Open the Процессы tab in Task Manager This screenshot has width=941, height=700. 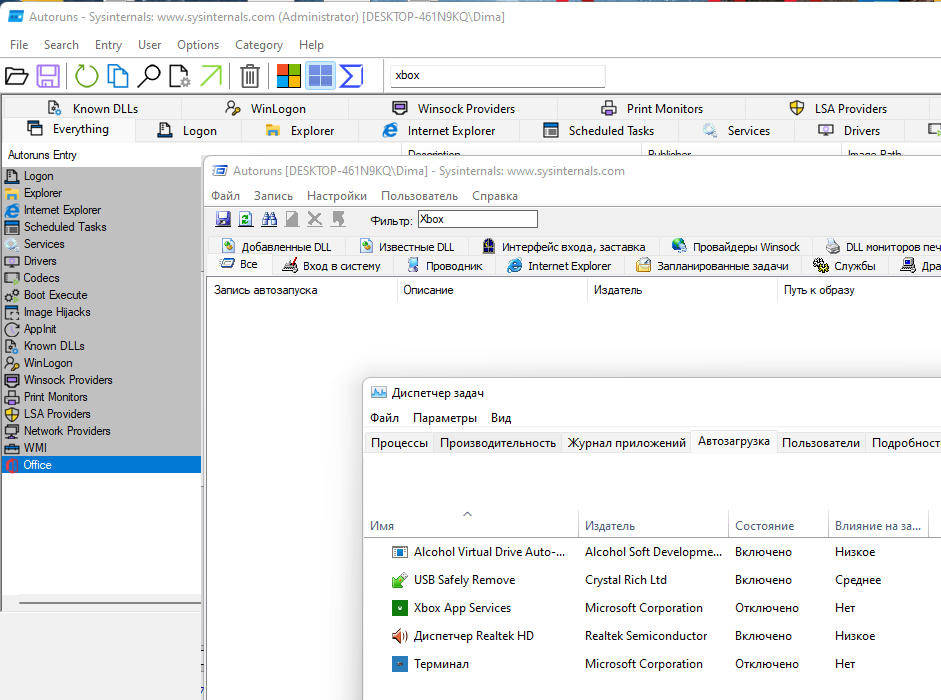(x=399, y=443)
